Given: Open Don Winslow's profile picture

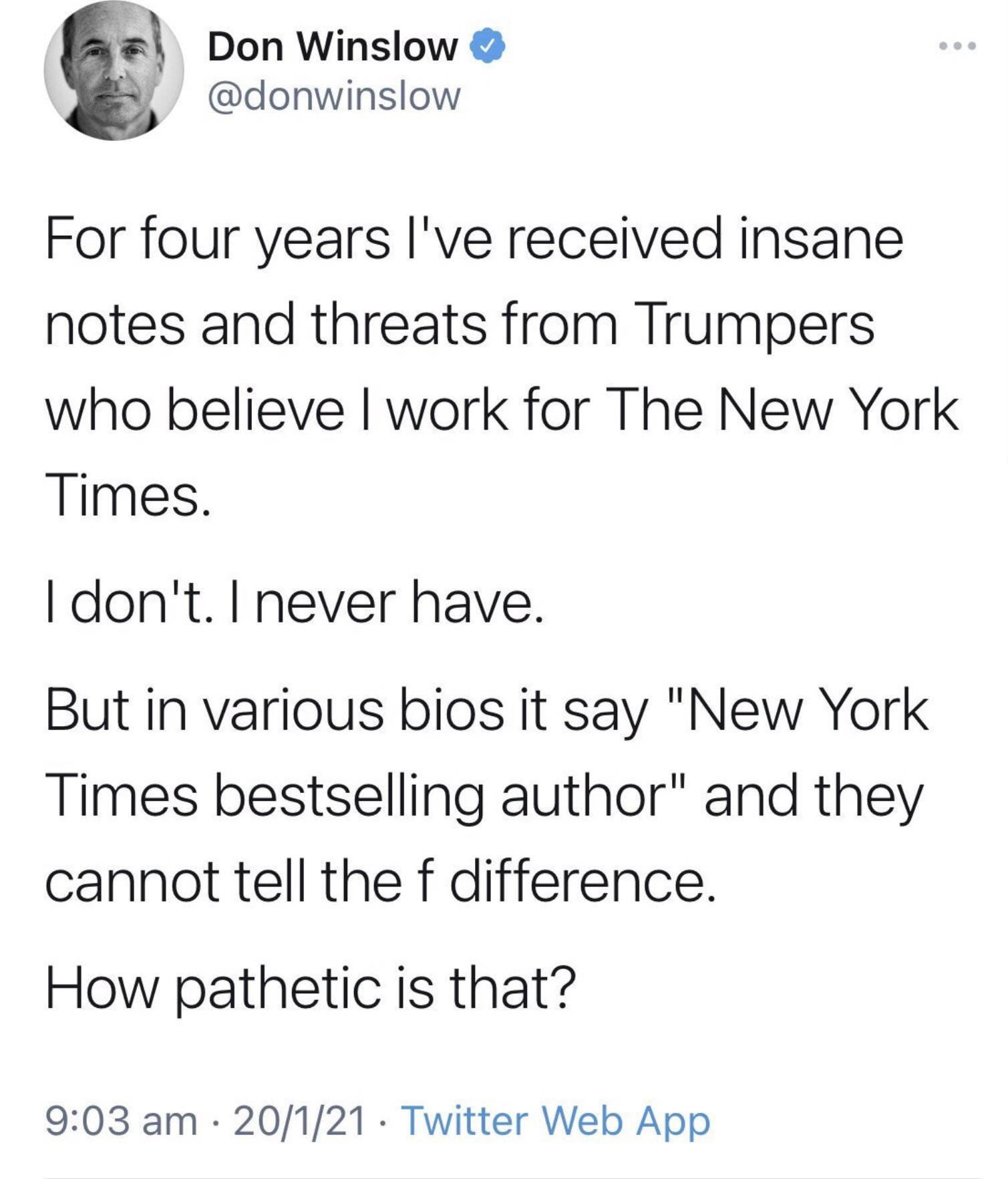Looking at the screenshot, I should pos(114,70).
